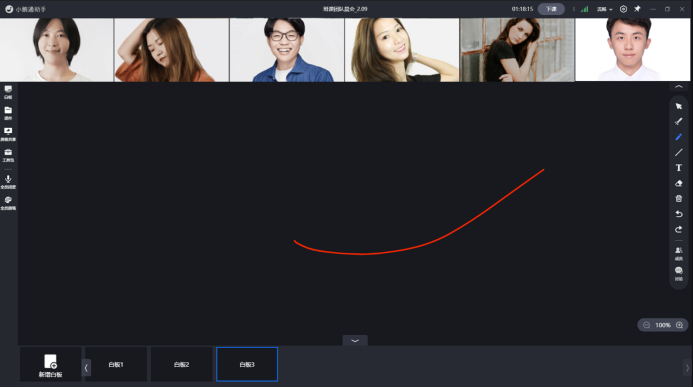Undo the last whiteboard stroke

pyautogui.click(x=678, y=214)
